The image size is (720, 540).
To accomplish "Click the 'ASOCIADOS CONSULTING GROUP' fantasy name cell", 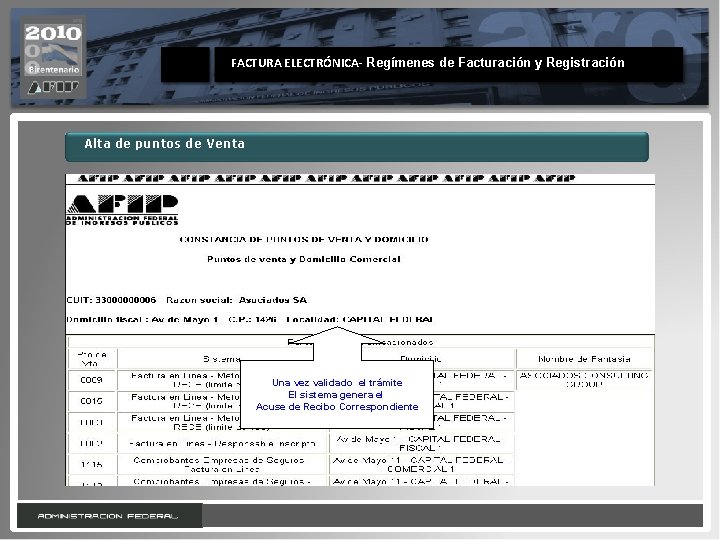I will (x=584, y=380).
